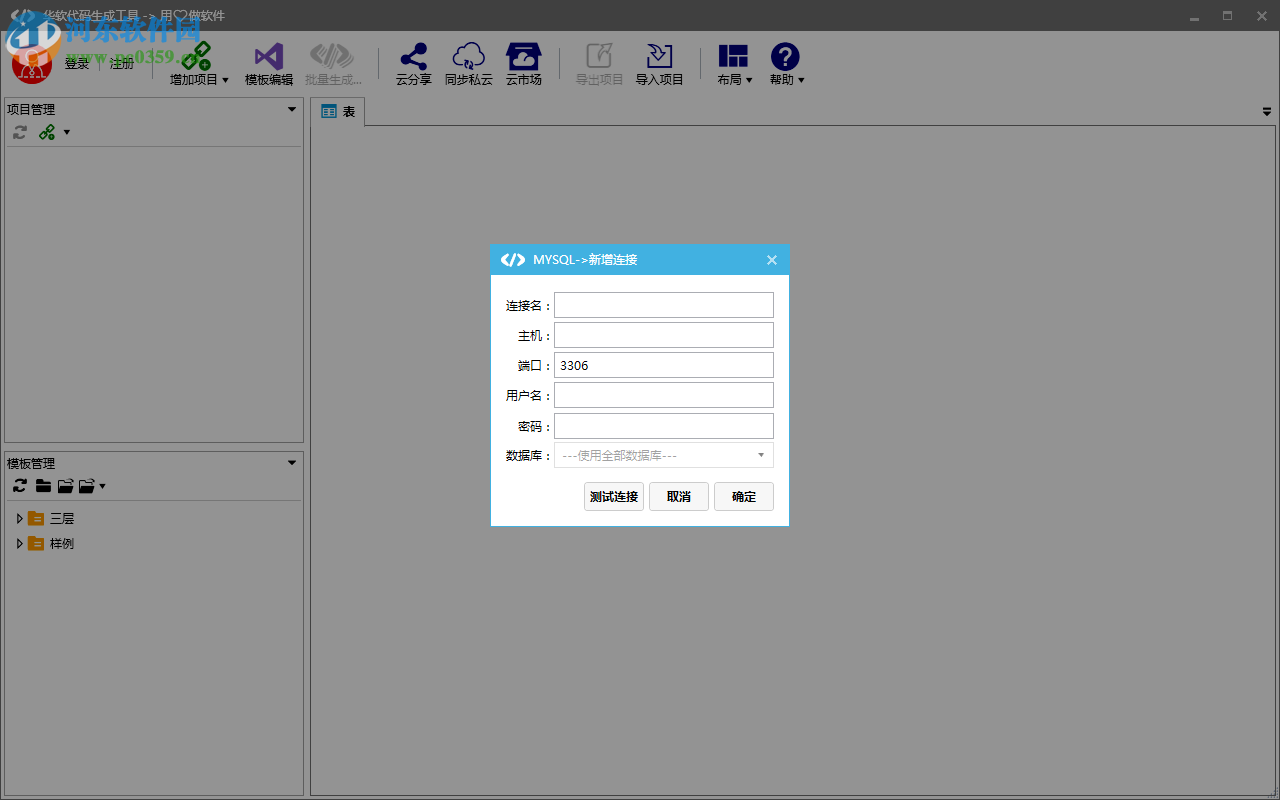Select the 表 tab
The width and height of the screenshot is (1280, 800).
click(x=338, y=112)
